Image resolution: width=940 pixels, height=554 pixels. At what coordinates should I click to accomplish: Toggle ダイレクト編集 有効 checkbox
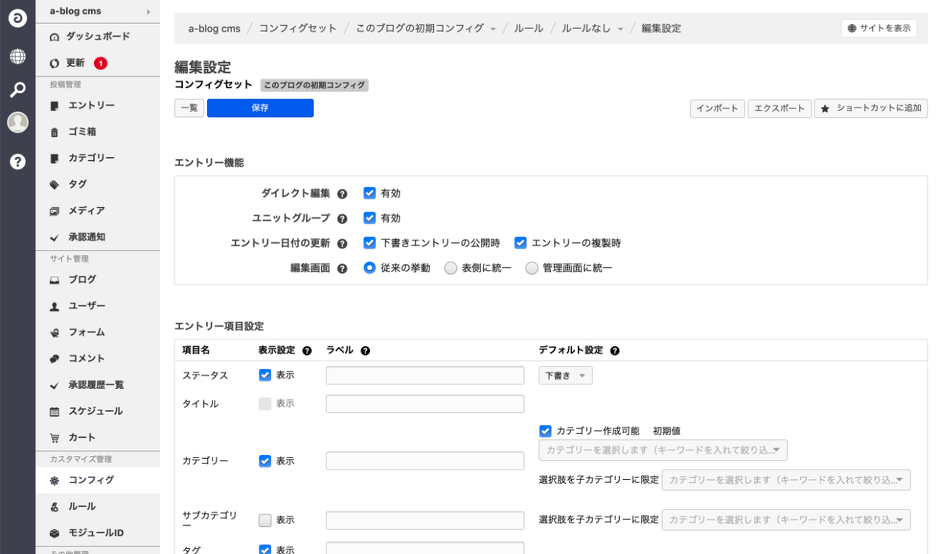[x=369, y=193]
